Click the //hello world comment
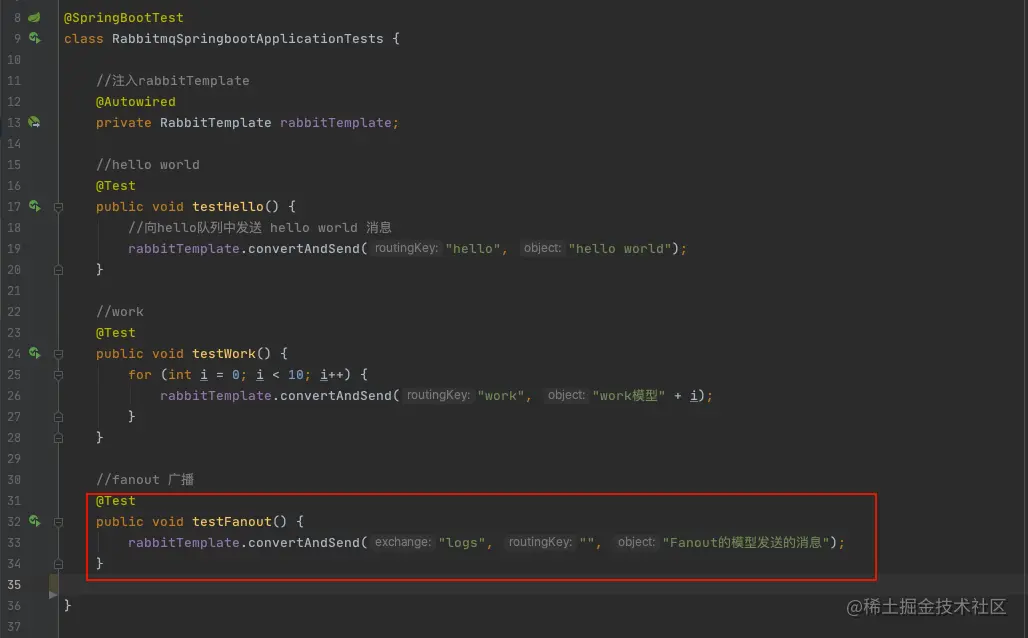This screenshot has height=638, width=1028. [148, 165]
